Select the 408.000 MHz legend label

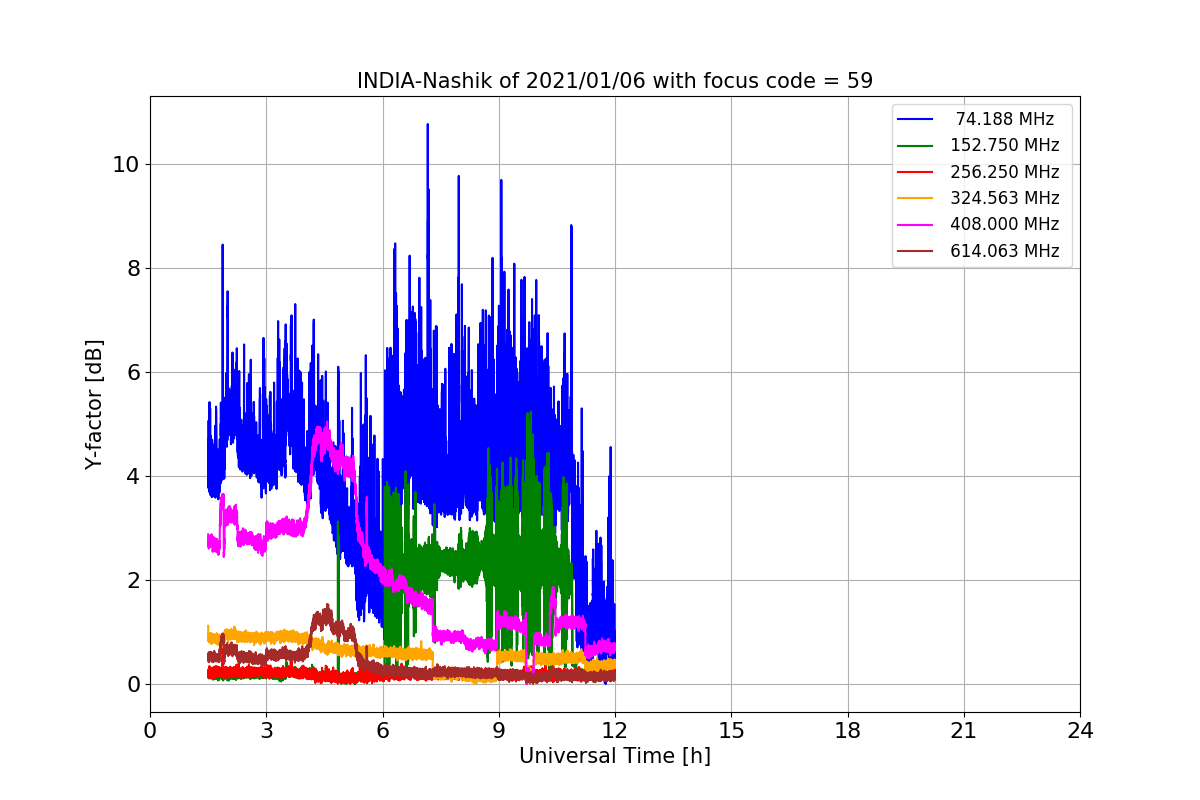[1005, 225]
